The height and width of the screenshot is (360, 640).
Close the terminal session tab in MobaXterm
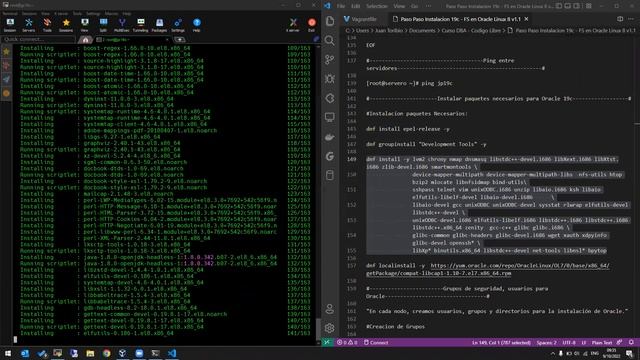(167, 40)
